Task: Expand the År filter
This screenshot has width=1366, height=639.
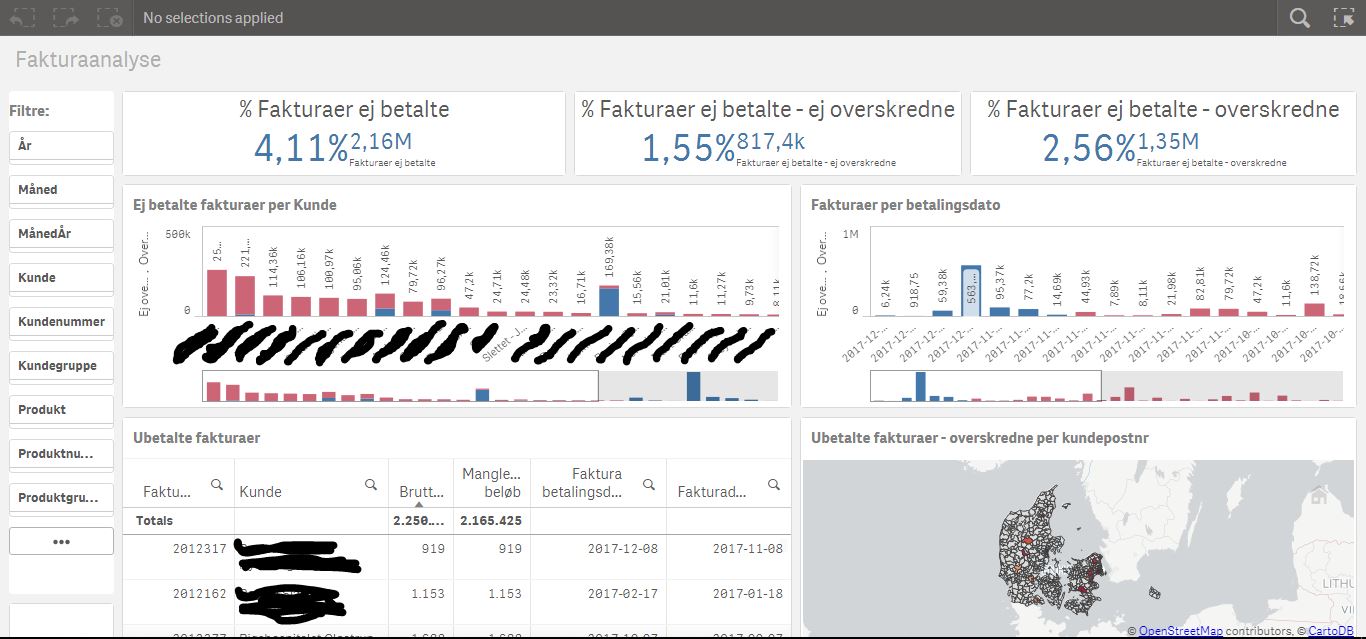Action: tap(61, 146)
